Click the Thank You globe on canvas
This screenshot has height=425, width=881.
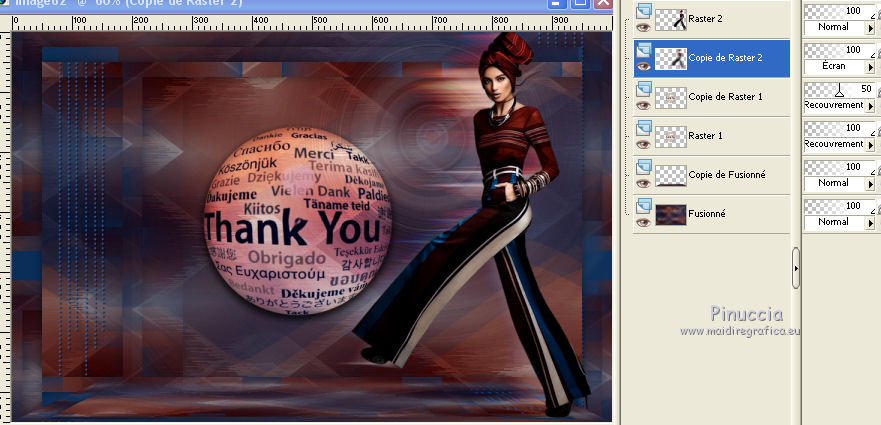[297, 221]
